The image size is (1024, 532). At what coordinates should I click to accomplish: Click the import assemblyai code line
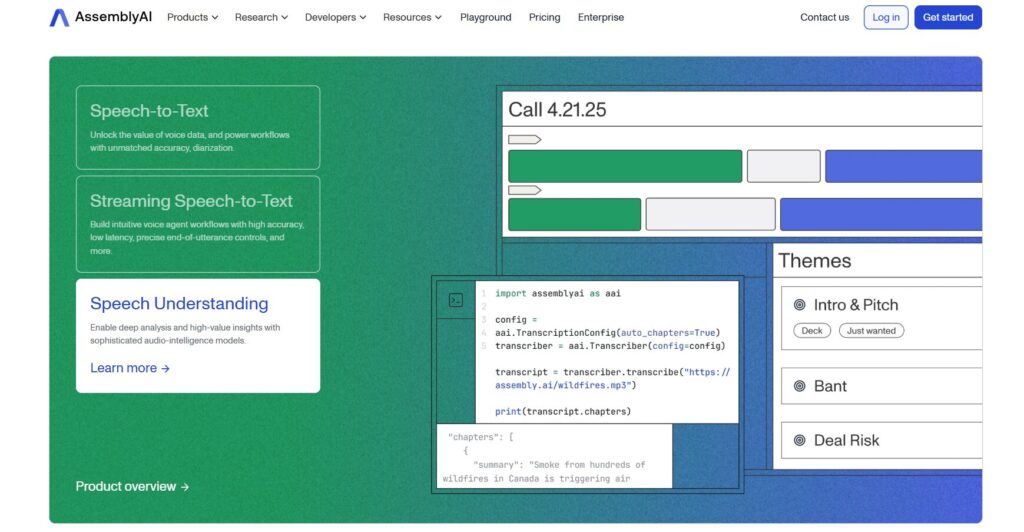tap(558, 293)
